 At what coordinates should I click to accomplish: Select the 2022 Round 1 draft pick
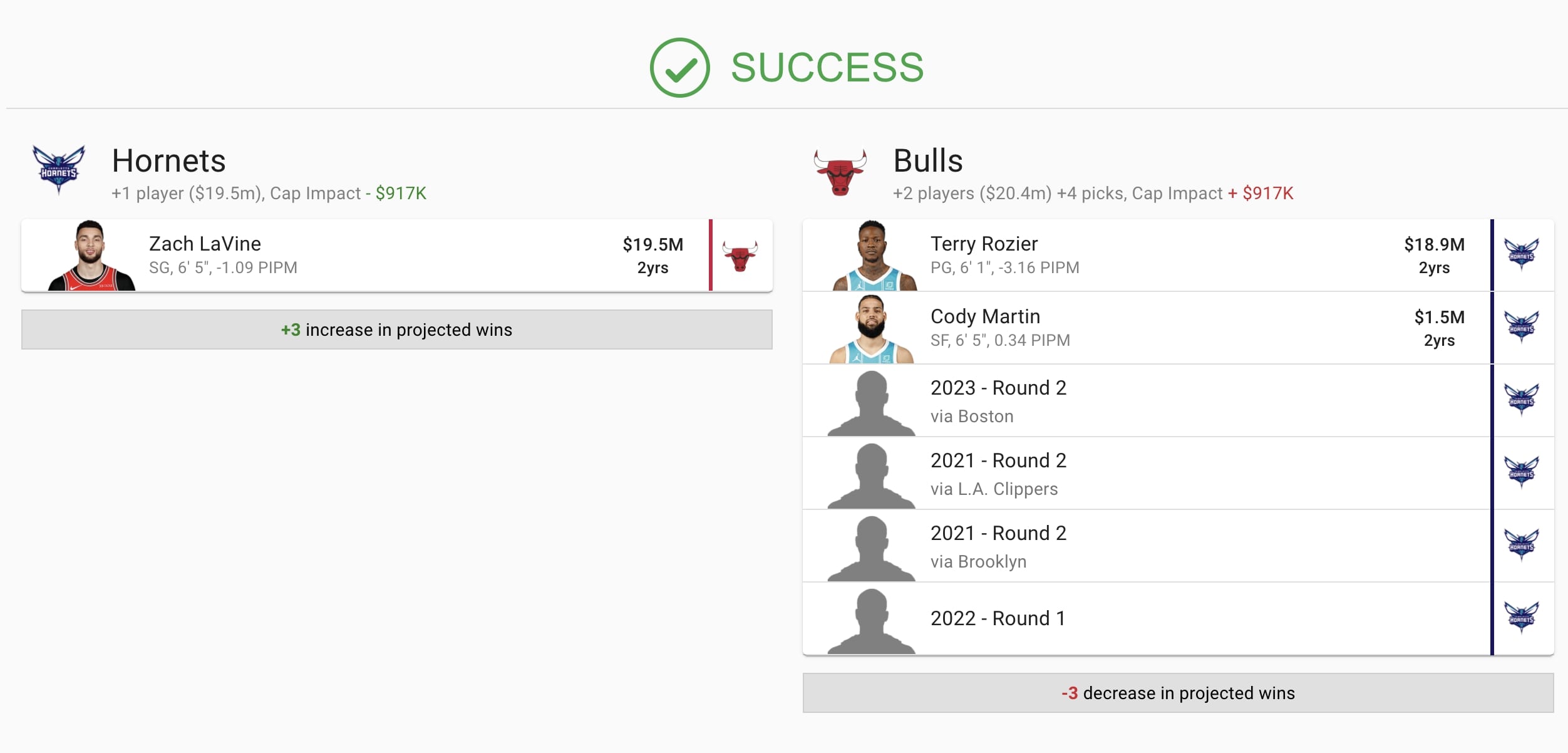pyautogui.click(x=998, y=618)
